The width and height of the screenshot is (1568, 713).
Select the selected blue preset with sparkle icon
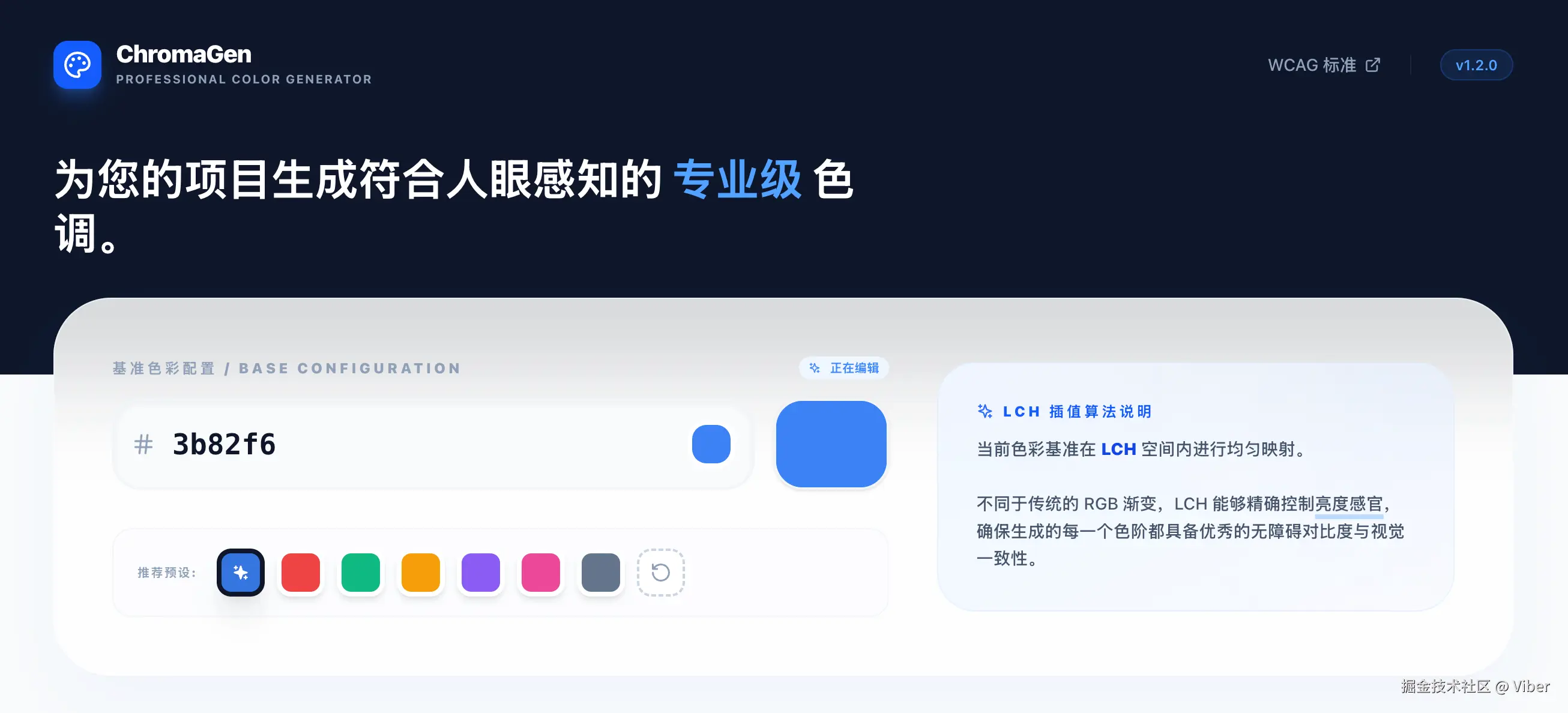[241, 572]
